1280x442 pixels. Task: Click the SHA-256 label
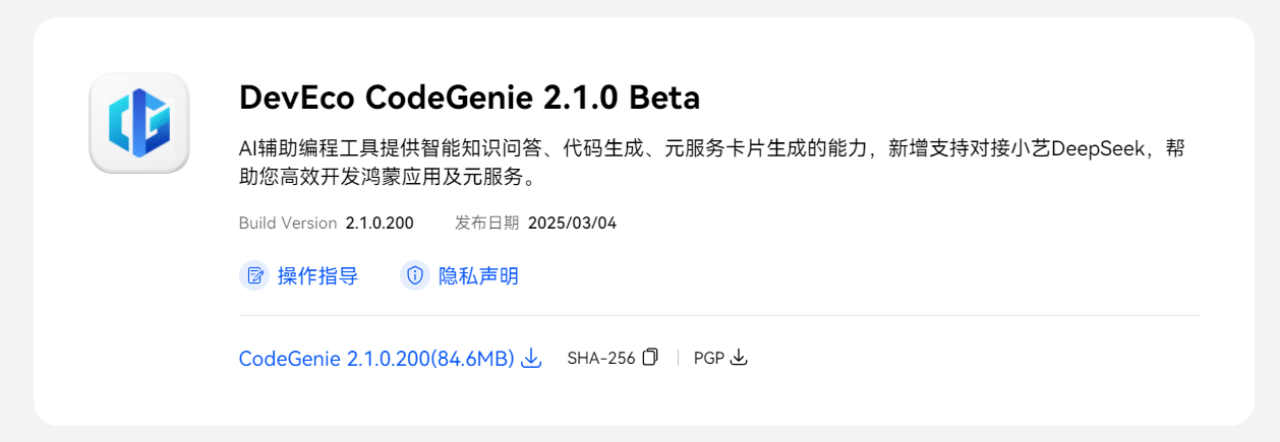[x=600, y=358]
